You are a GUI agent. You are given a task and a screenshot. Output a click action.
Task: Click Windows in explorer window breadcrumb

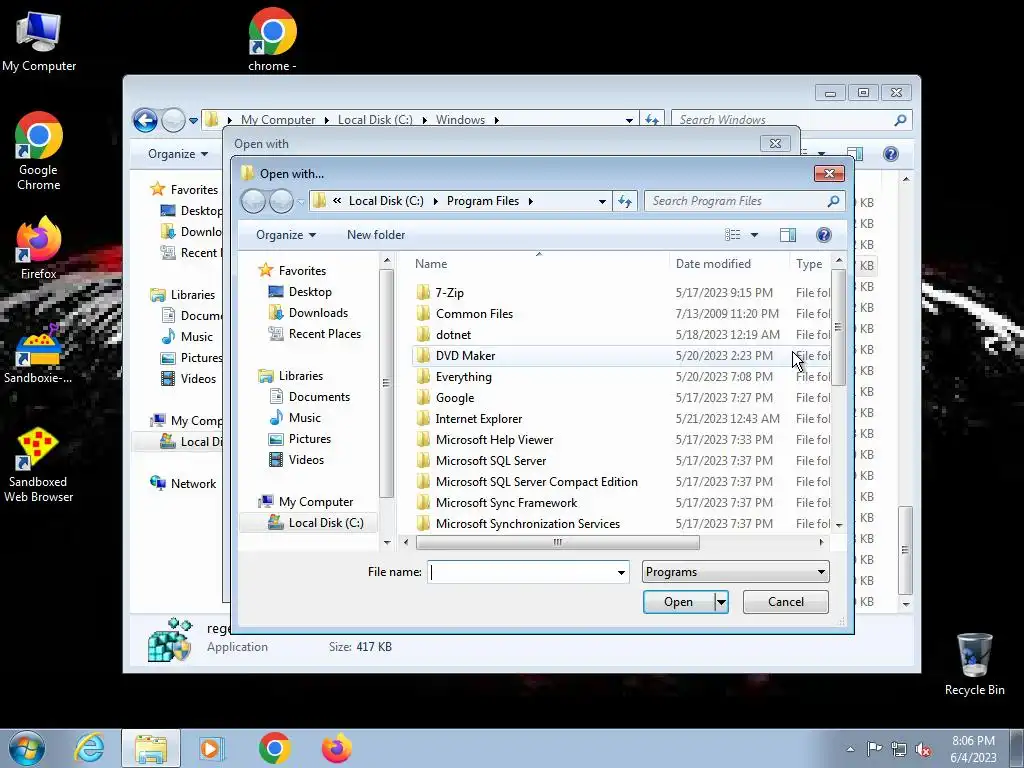coord(460,120)
